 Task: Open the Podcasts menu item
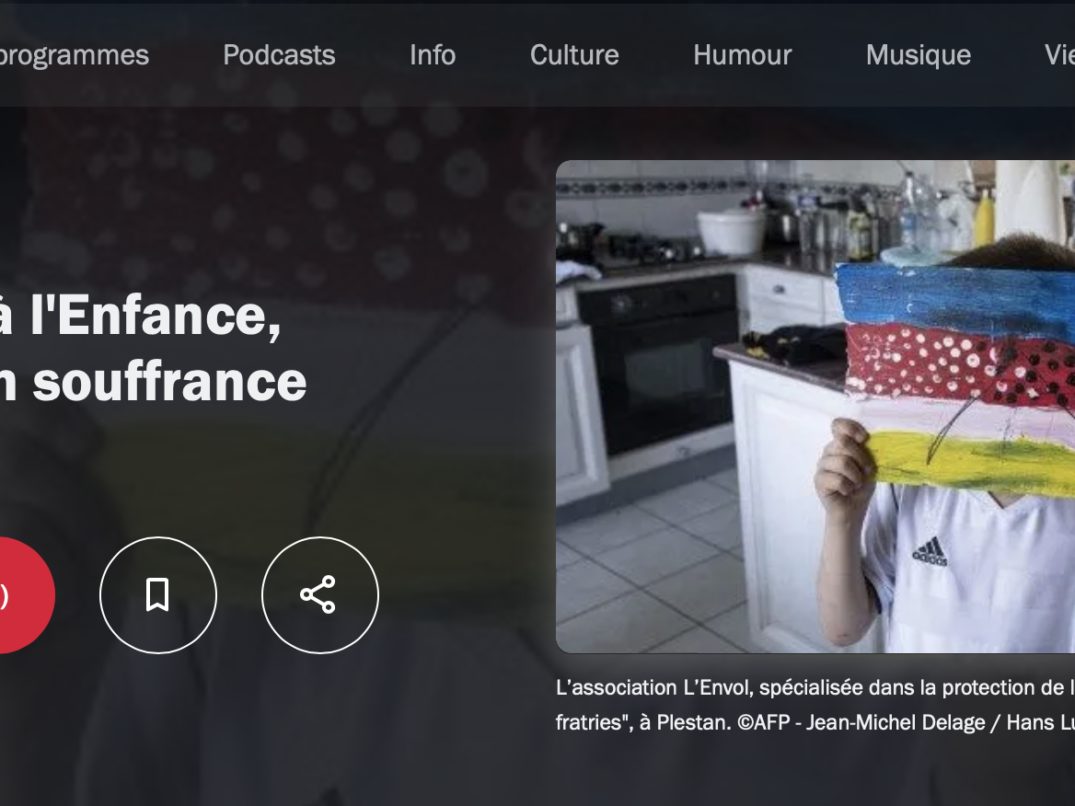pyautogui.click(x=279, y=55)
